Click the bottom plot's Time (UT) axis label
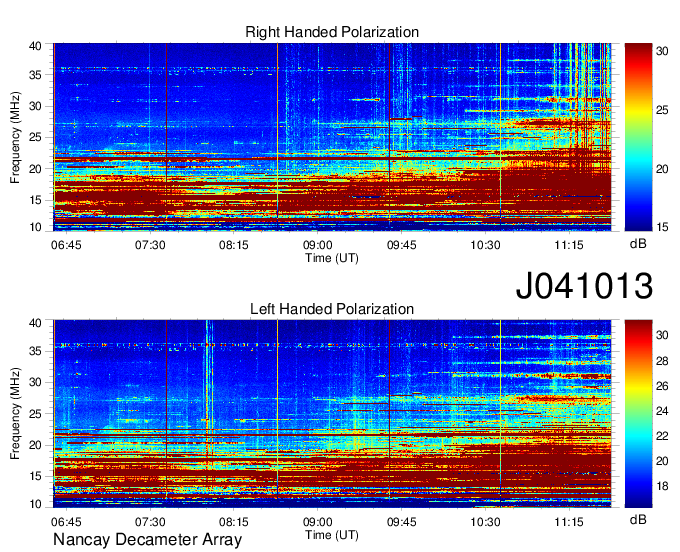 click(x=332, y=535)
